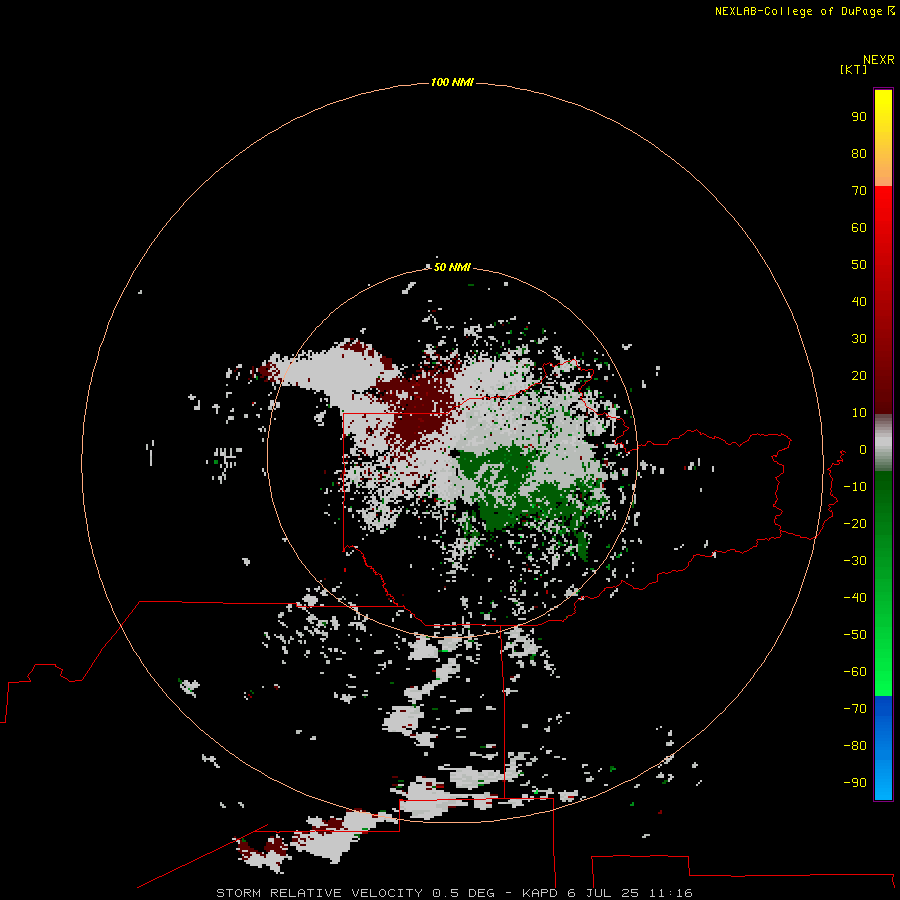This screenshot has height=900, width=900.
Task: Click the -60 value on velocity scale
Action: click(855, 672)
